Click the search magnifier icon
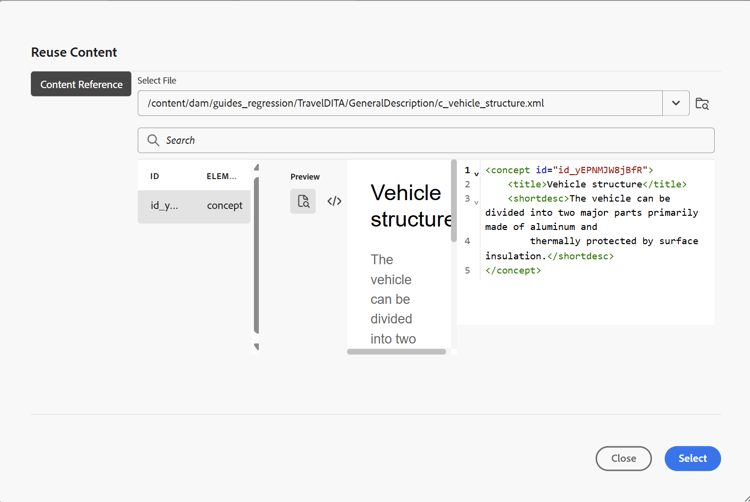 (153, 140)
